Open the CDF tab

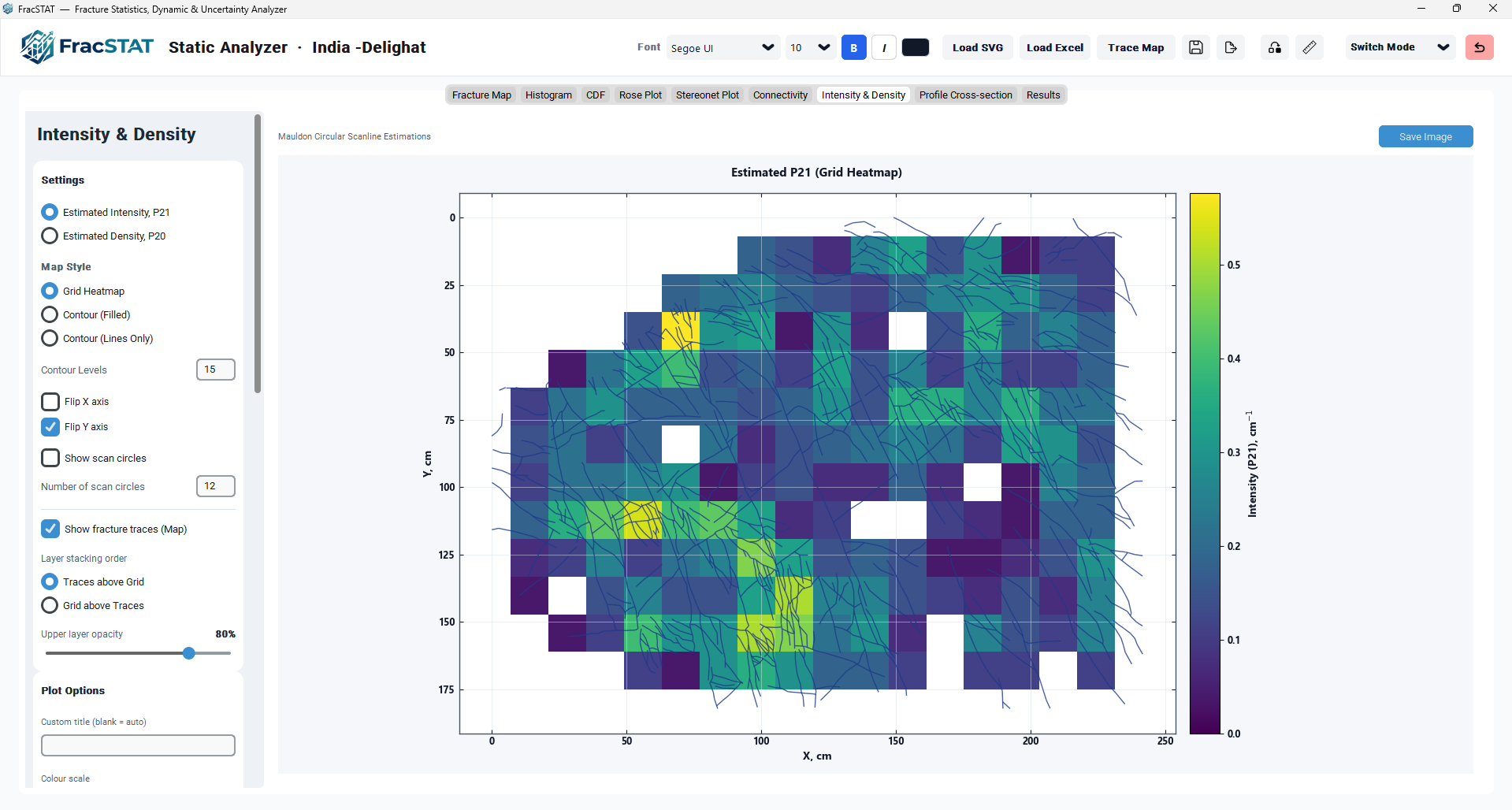point(596,95)
